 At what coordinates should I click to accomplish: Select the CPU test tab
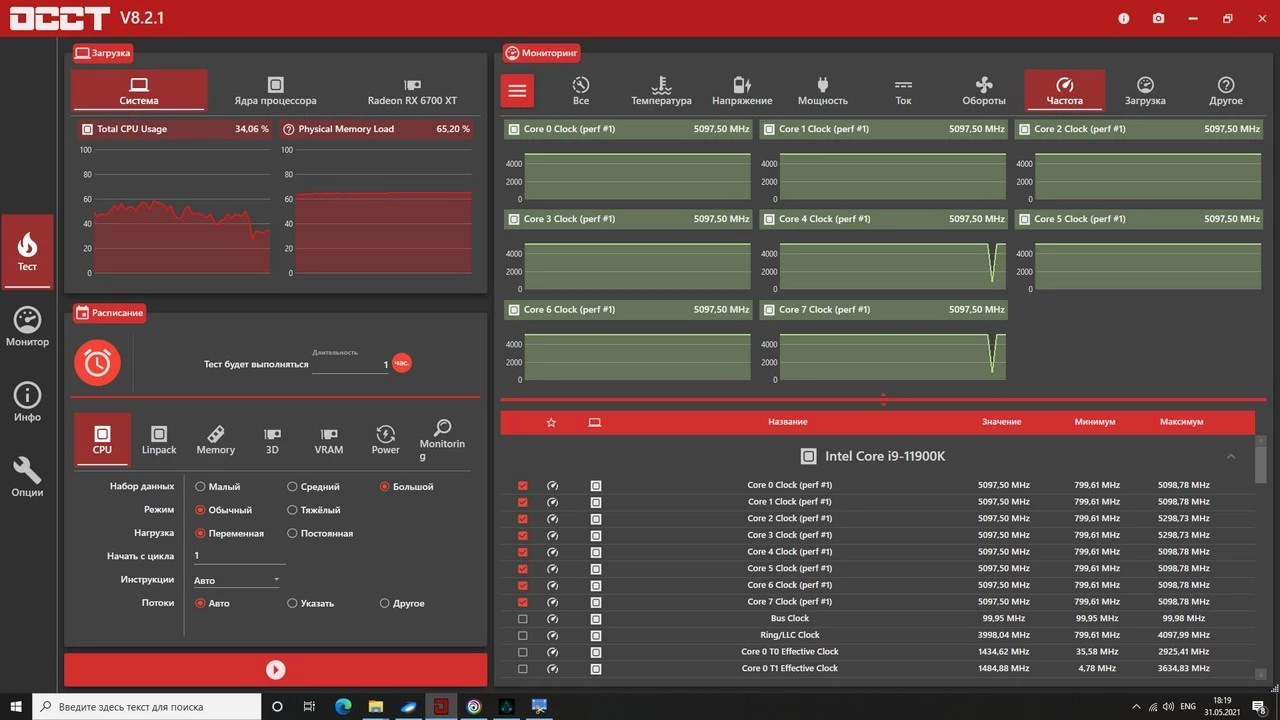click(102, 440)
